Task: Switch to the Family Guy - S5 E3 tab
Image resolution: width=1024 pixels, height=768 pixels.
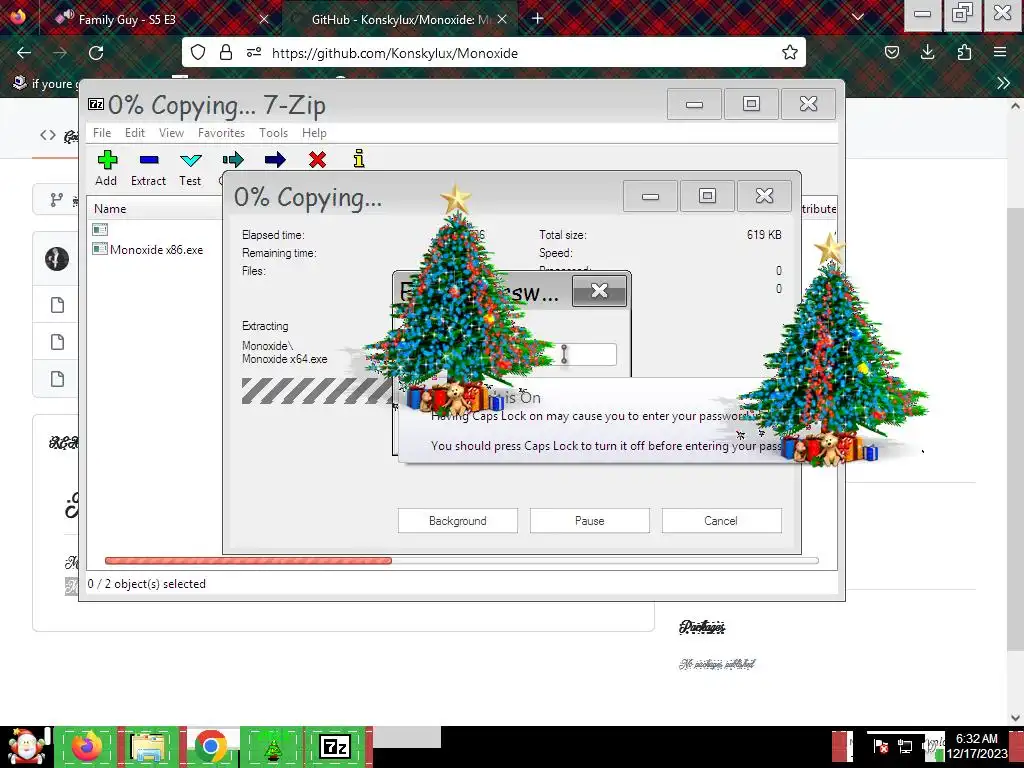Action: coord(160,19)
